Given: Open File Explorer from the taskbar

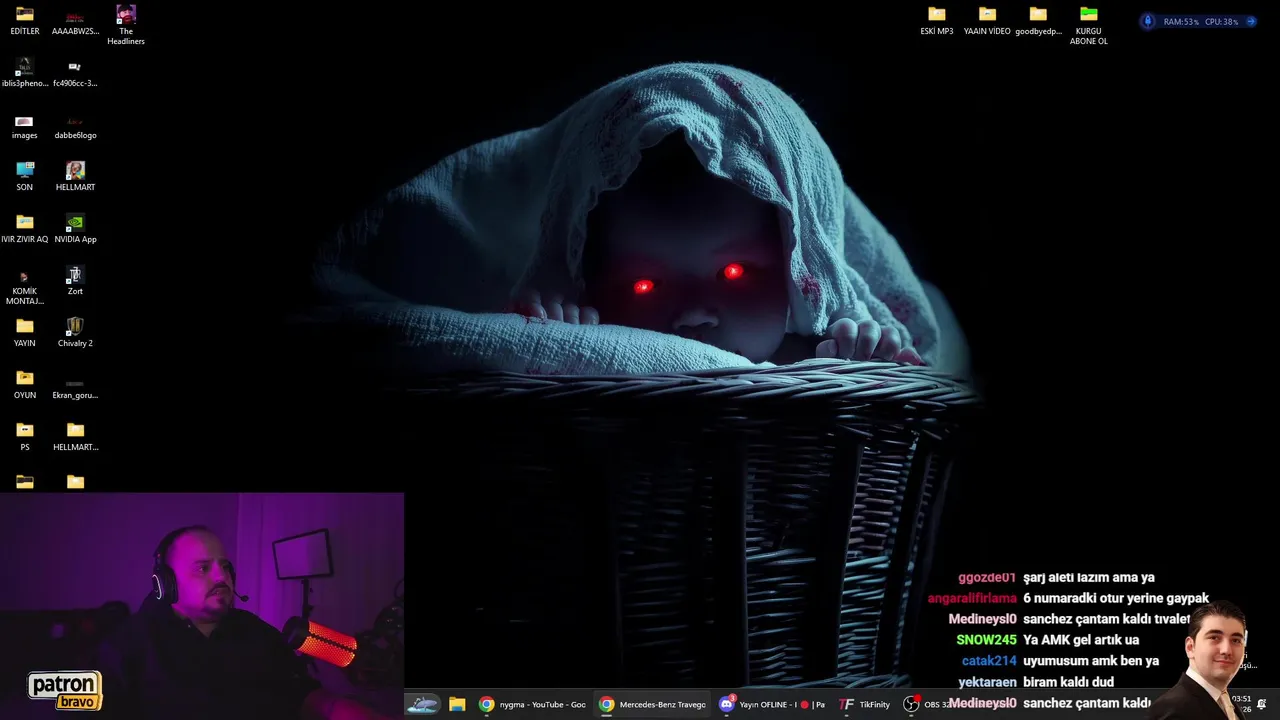Looking at the screenshot, I should (x=457, y=704).
